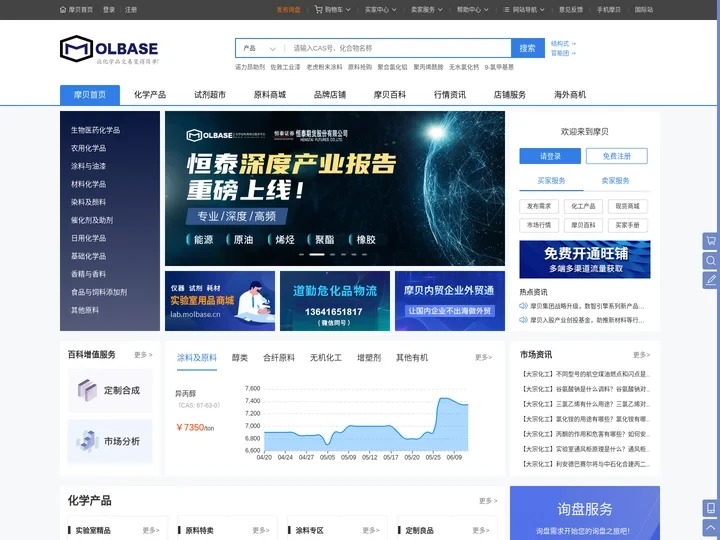
Task: Click the 官能团 search link
Action: 563,53
